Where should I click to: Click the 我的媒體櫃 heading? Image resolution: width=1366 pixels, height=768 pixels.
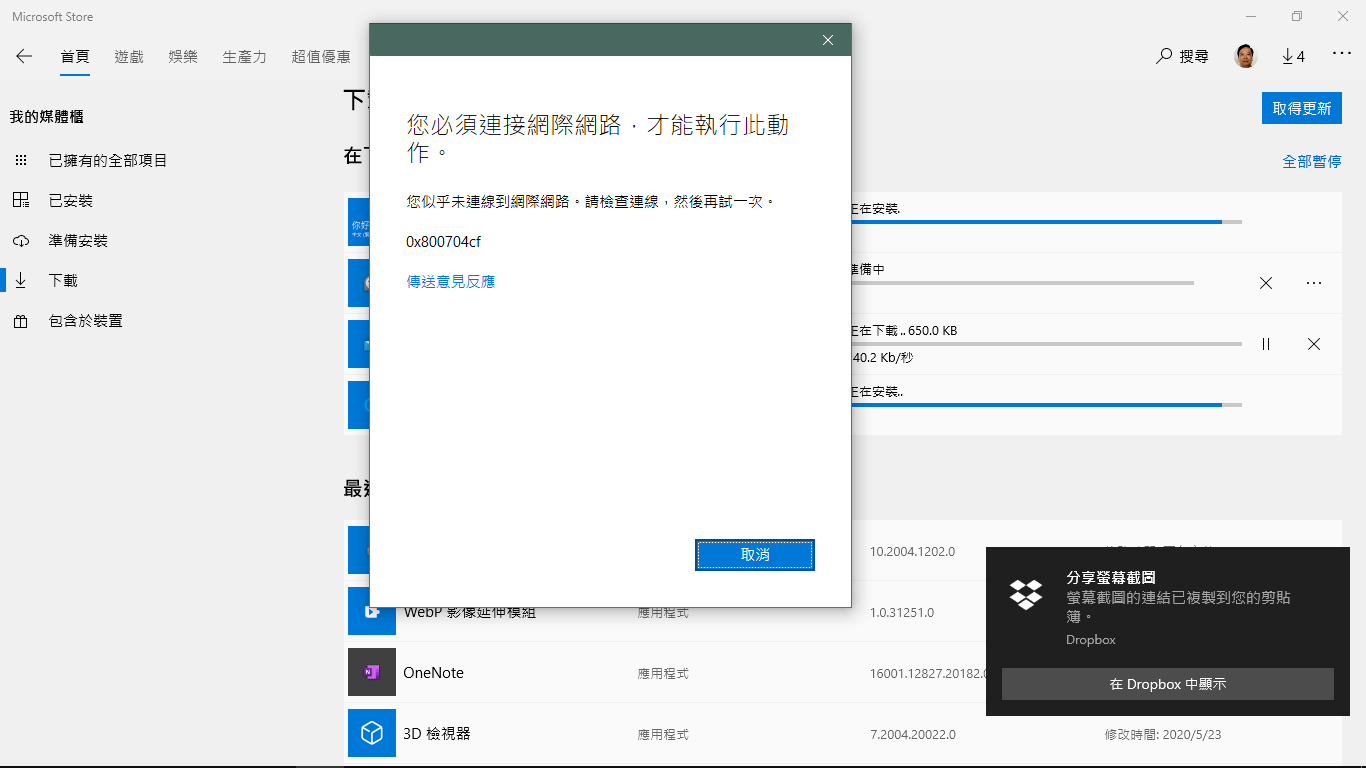[x=47, y=117]
